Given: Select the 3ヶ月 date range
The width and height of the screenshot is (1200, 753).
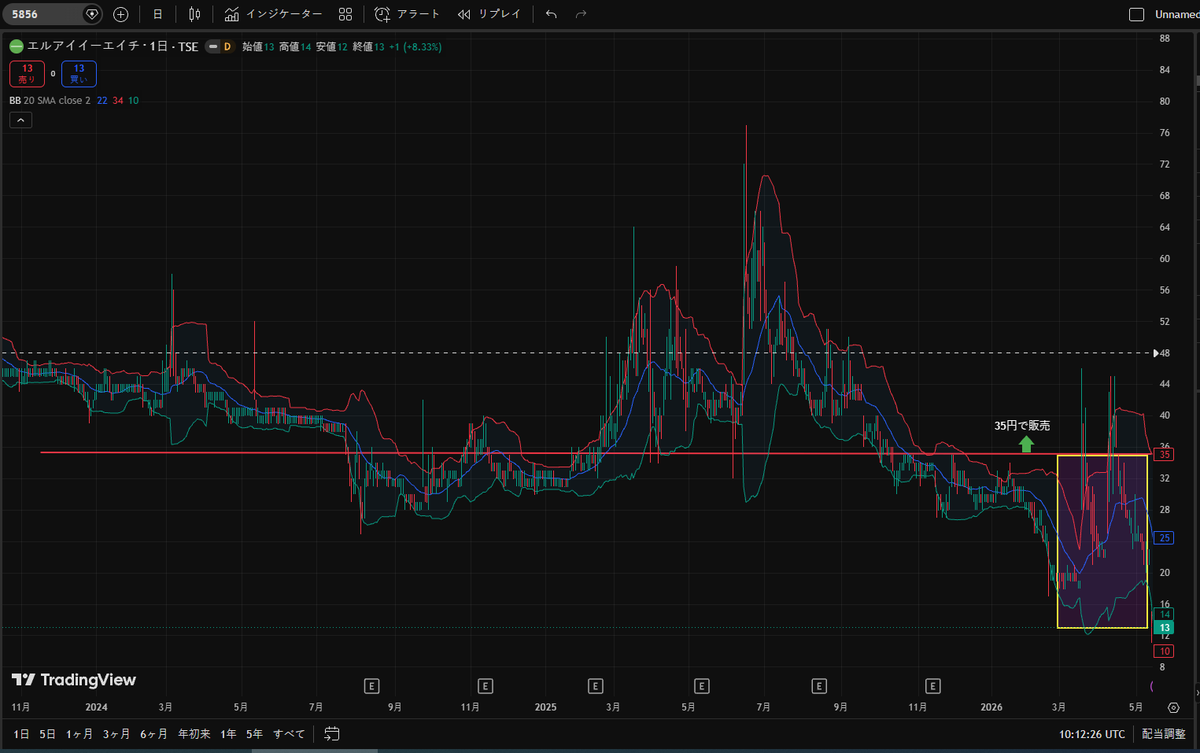Looking at the screenshot, I should click(117, 734).
